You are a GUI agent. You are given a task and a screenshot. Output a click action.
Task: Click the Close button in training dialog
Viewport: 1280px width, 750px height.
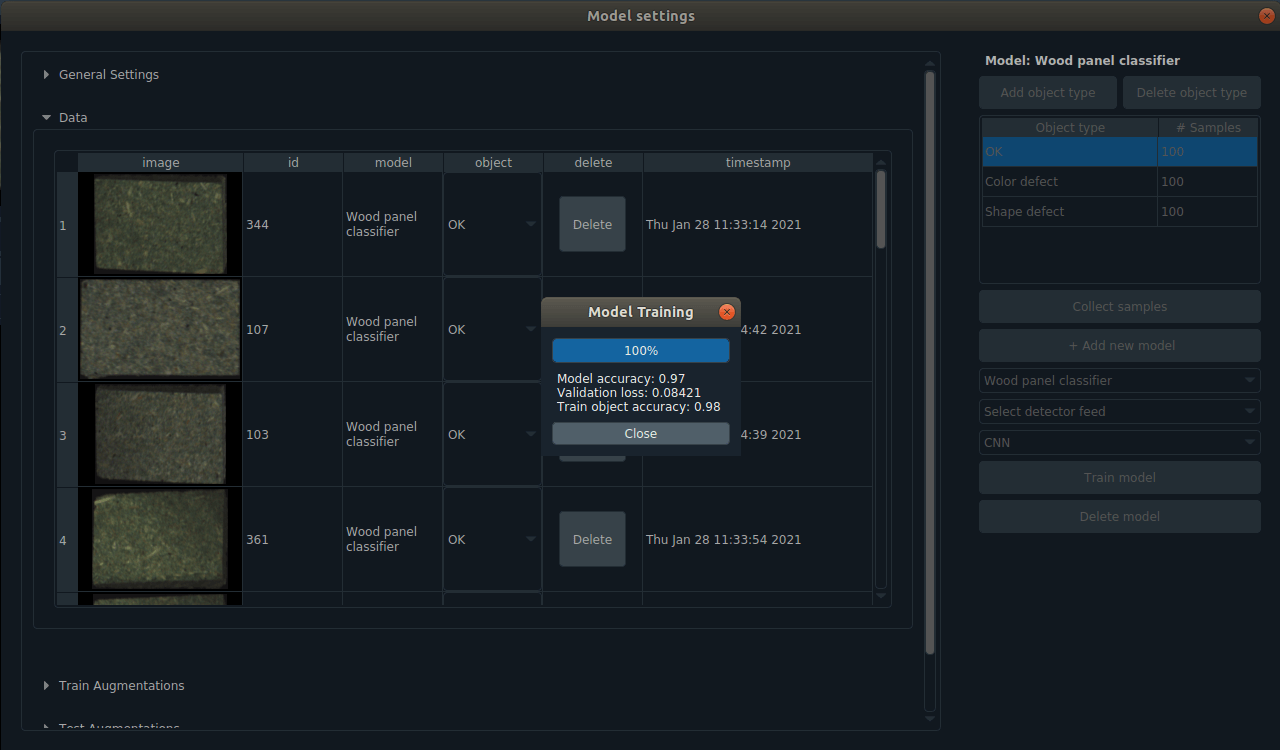pyautogui.click(x=640, y=434)
